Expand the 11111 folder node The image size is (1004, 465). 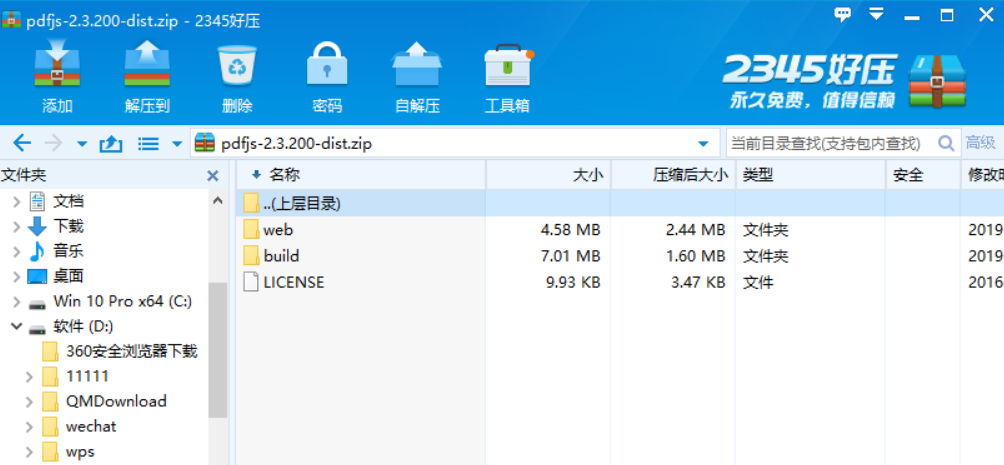point(29,377)
